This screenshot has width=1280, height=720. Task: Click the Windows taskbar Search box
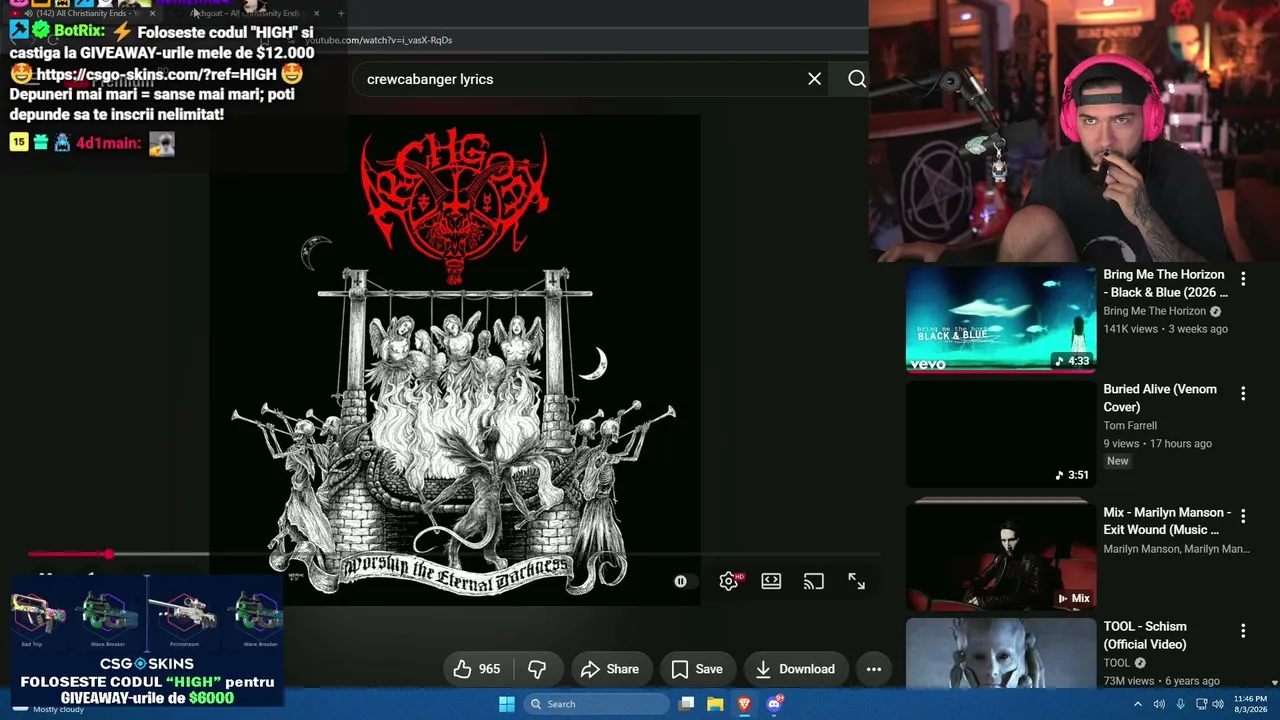tap(597, 704)
